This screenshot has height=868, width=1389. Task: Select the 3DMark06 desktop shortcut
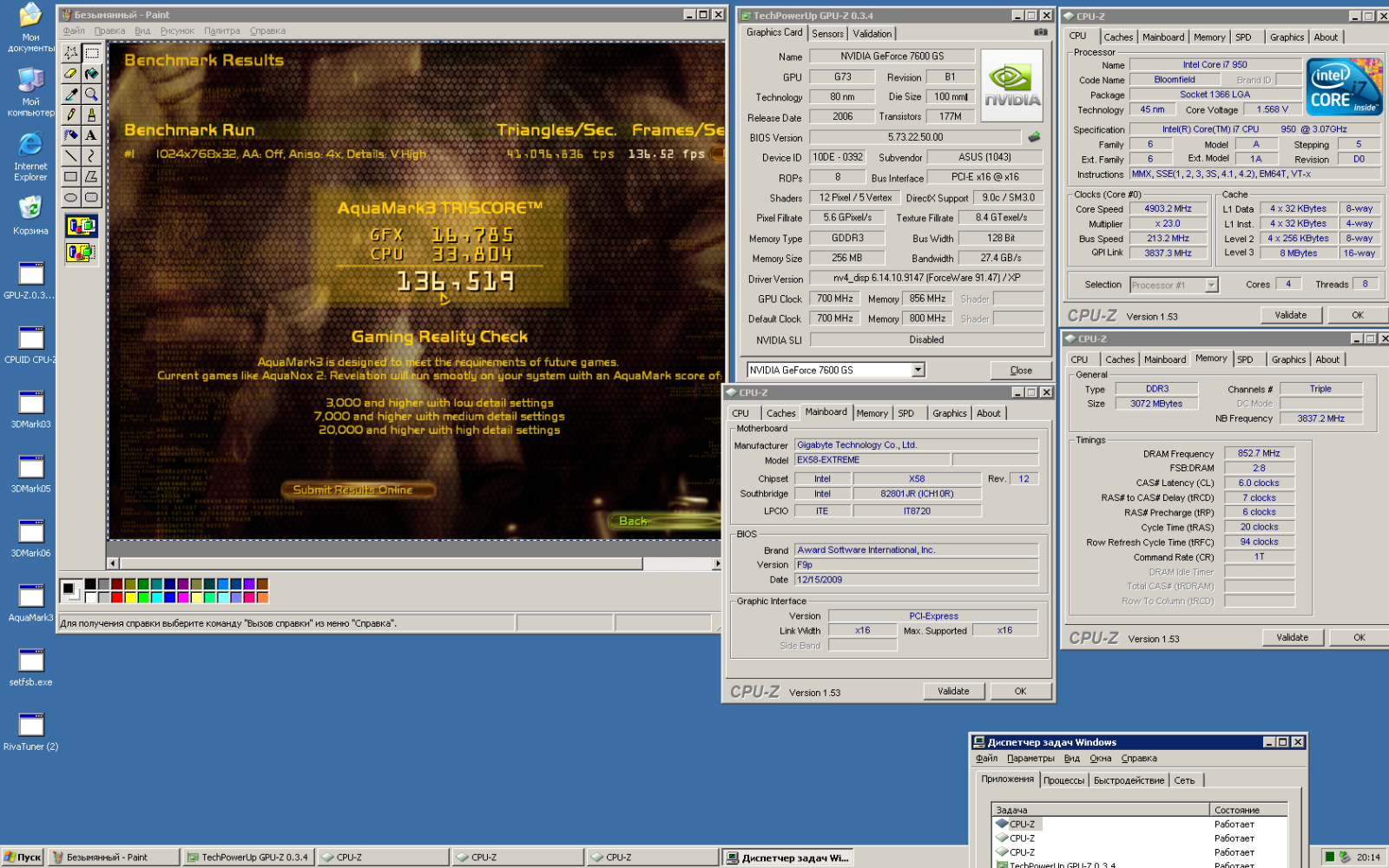30,538
